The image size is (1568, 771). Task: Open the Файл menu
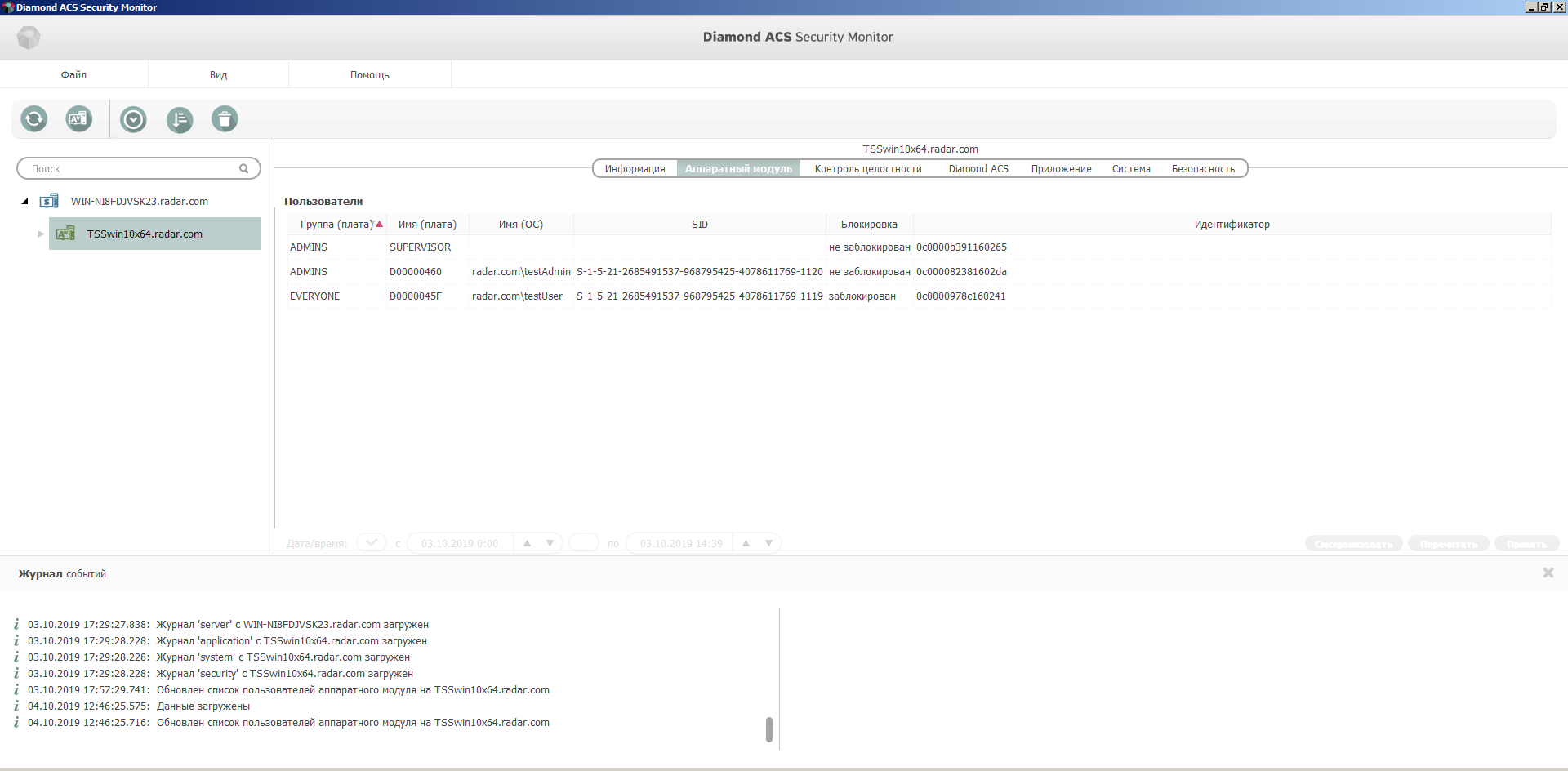tap(73, 74)
